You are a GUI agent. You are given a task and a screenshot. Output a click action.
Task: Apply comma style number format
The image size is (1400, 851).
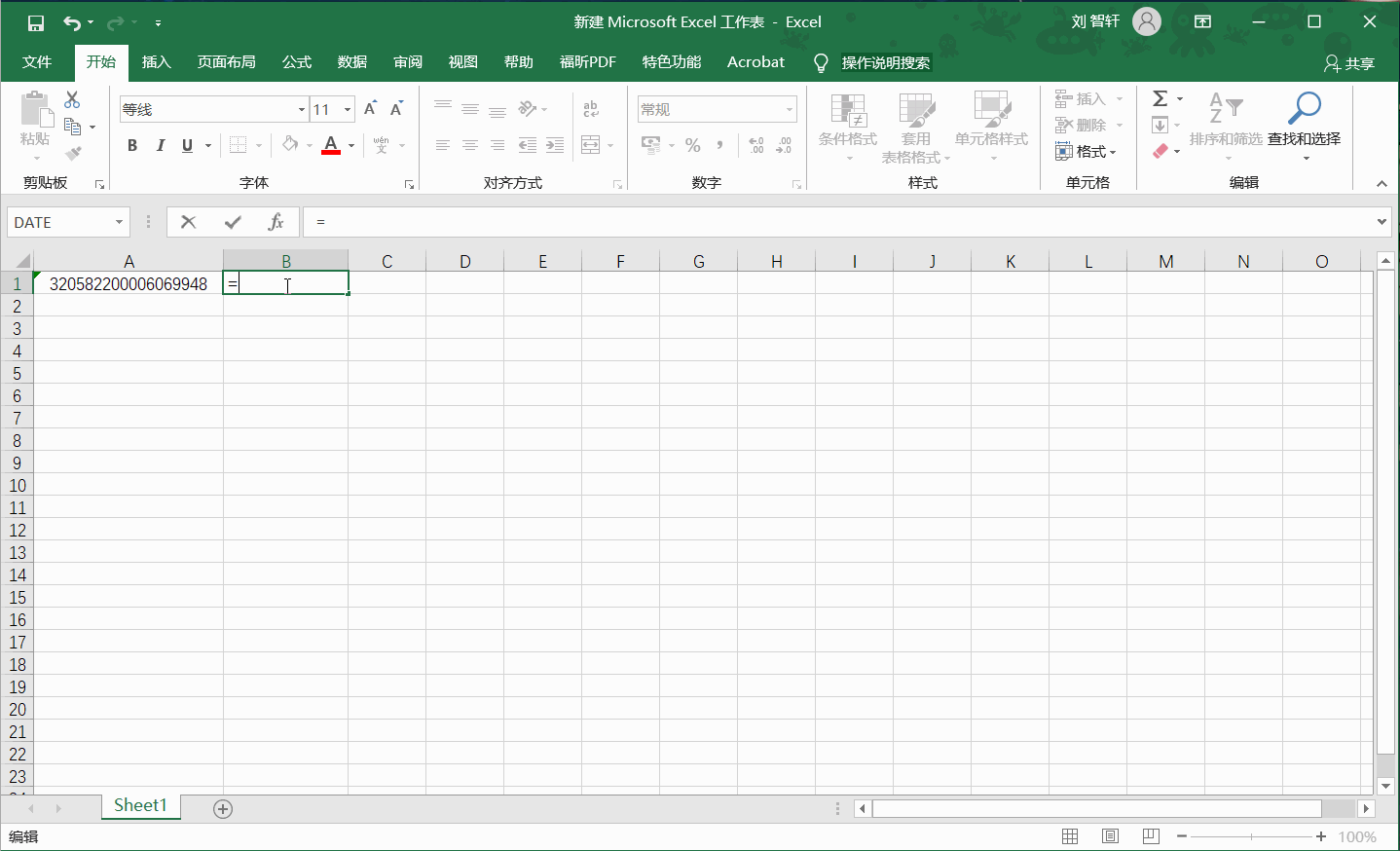point(720,145)
